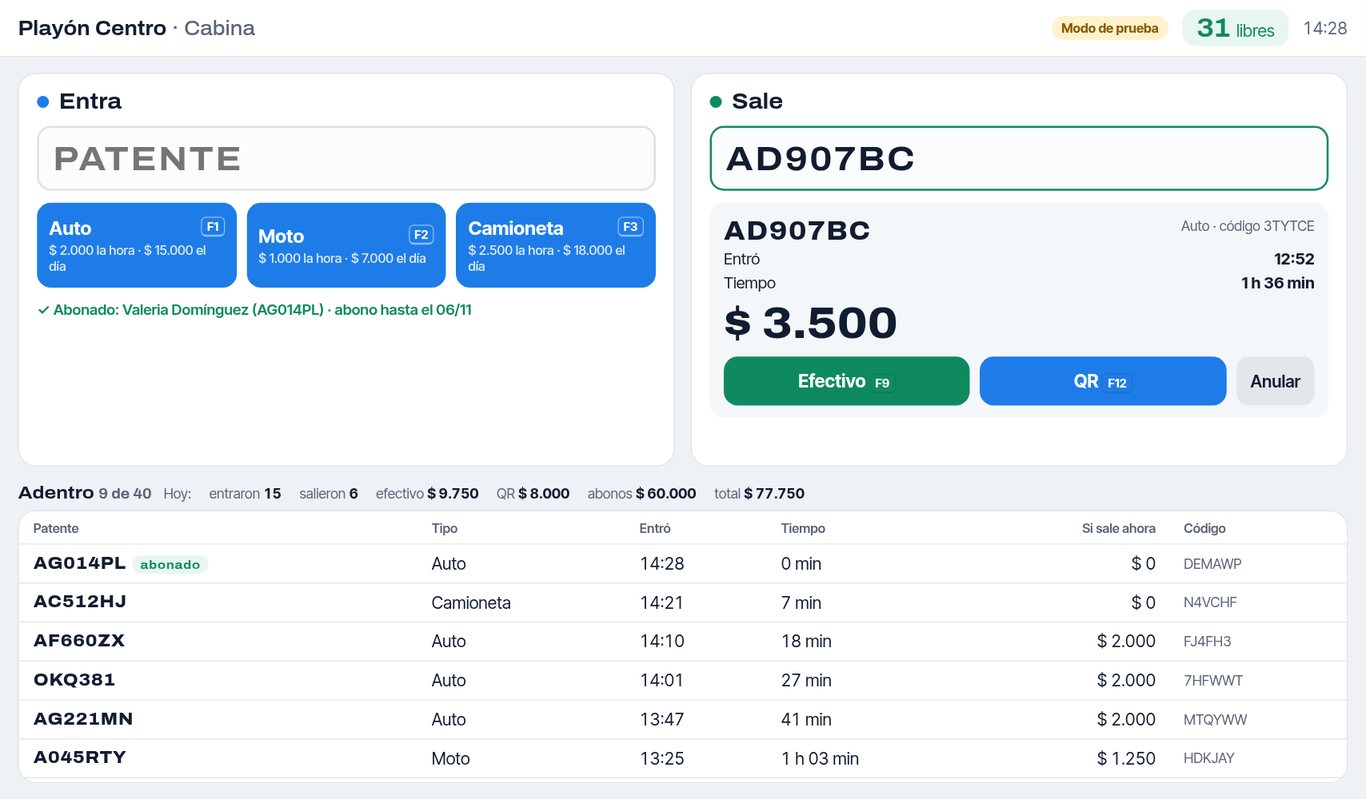The height and width of the screenshot is (799, 1366).
Task: Click the $ 1.250 amount for A045RTY
Action: pyautogui.click(x=1126, y=759)
